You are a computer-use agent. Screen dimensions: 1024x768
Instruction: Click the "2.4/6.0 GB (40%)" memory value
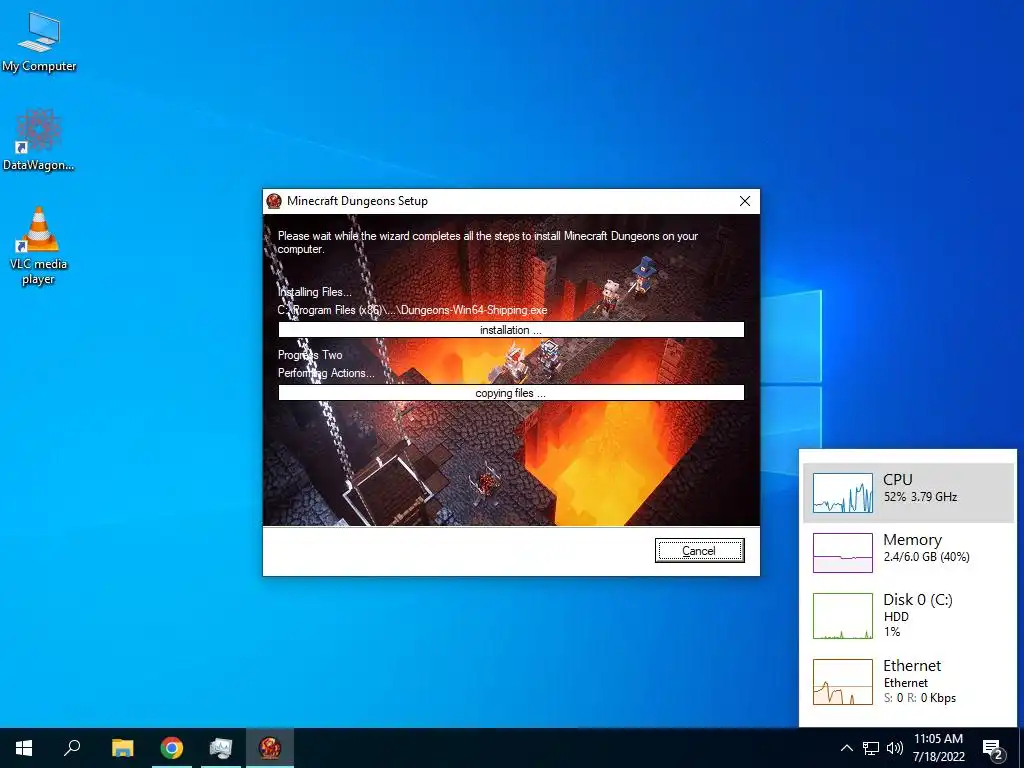[x=927, y=557]
